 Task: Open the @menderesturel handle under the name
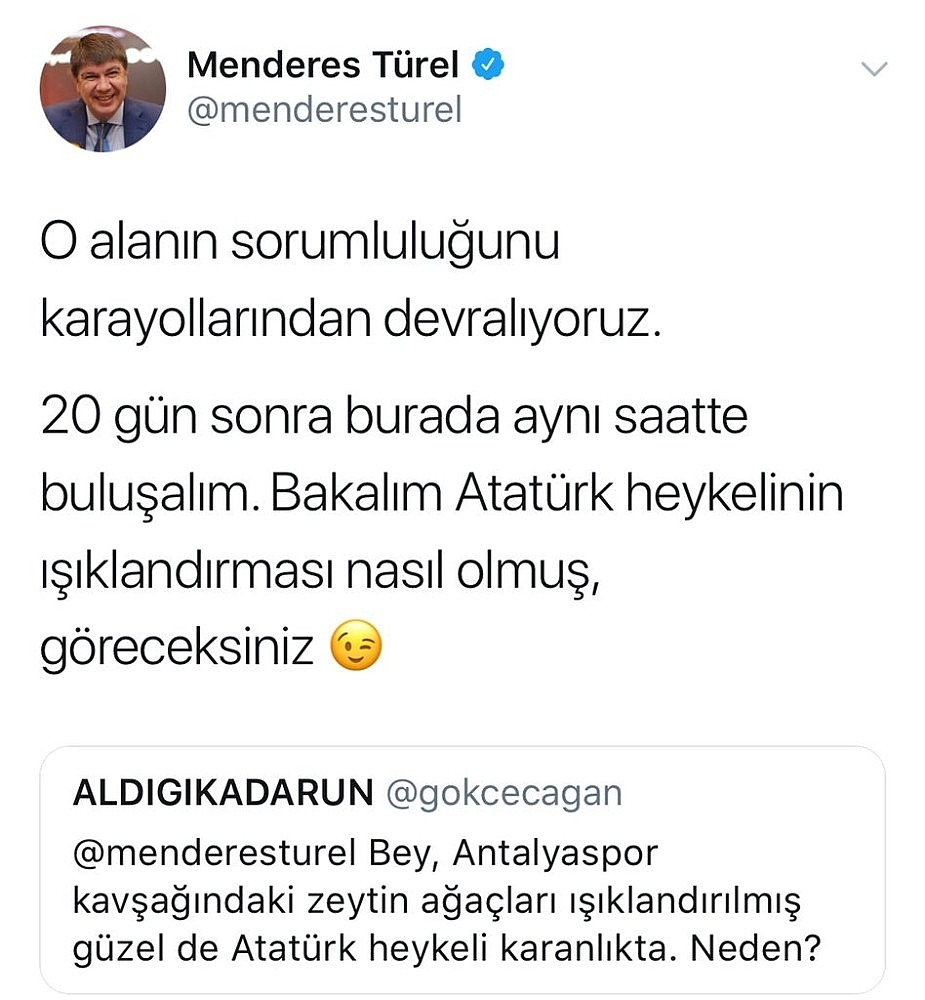[x=324, y=111]
